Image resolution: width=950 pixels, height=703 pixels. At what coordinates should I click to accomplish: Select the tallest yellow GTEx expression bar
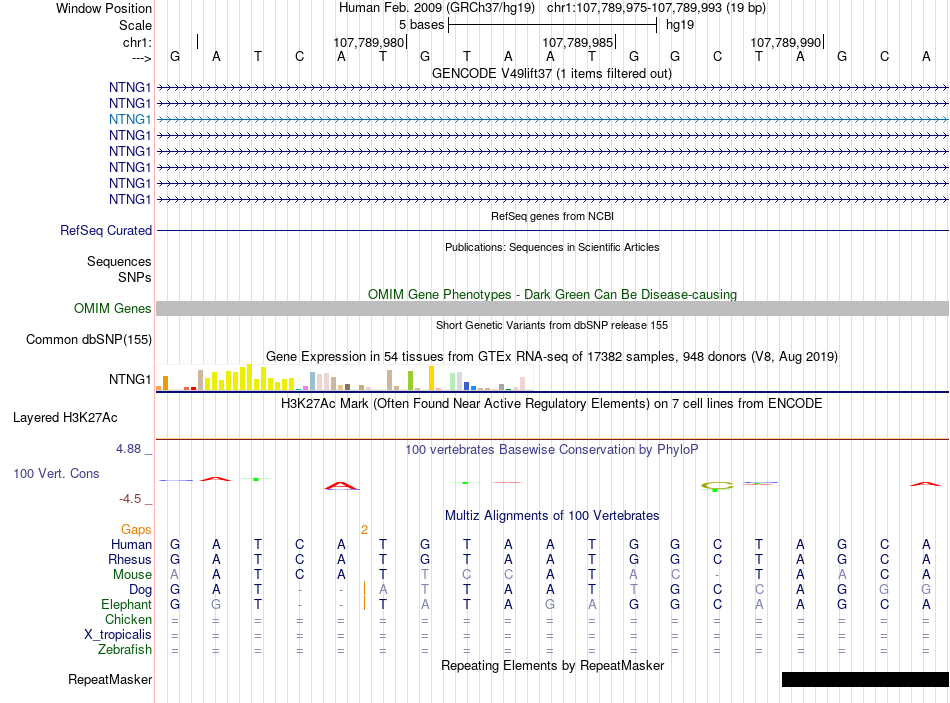tap(249, 377)
